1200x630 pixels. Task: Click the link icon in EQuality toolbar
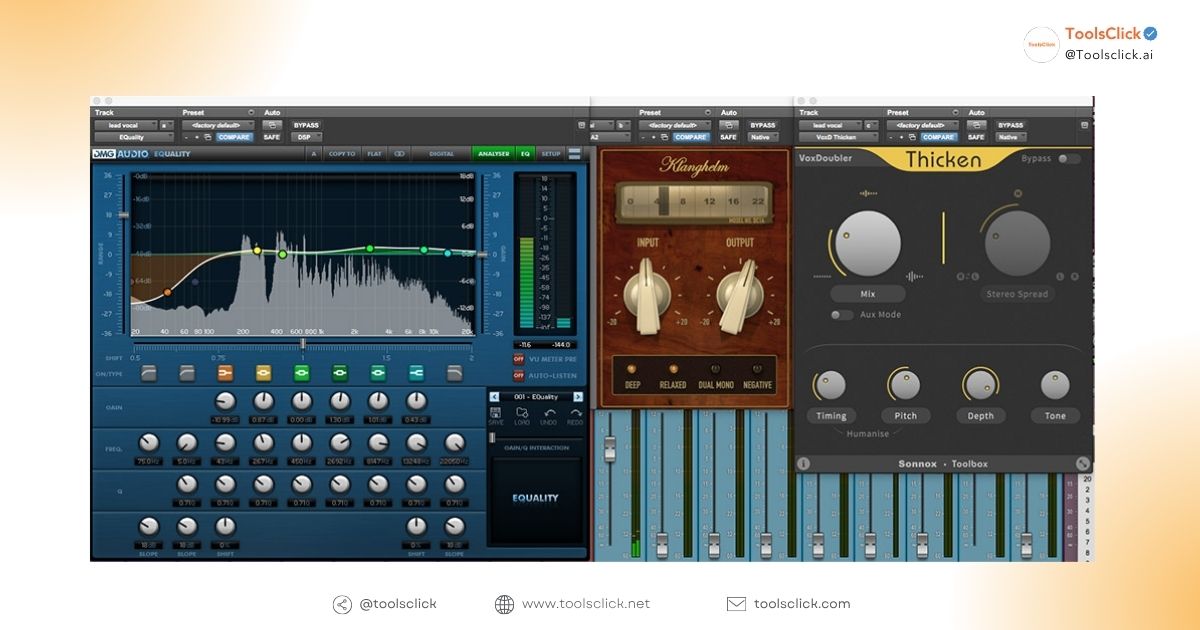pyautogui.click(x=398, y=154)
